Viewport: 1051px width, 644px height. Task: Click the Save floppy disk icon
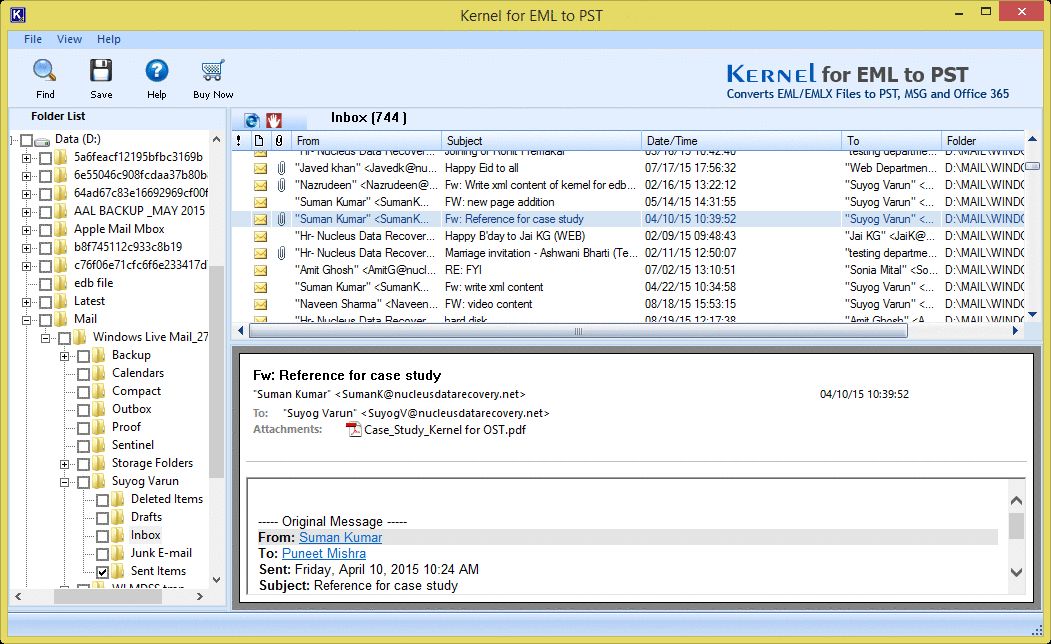[101, 70]
